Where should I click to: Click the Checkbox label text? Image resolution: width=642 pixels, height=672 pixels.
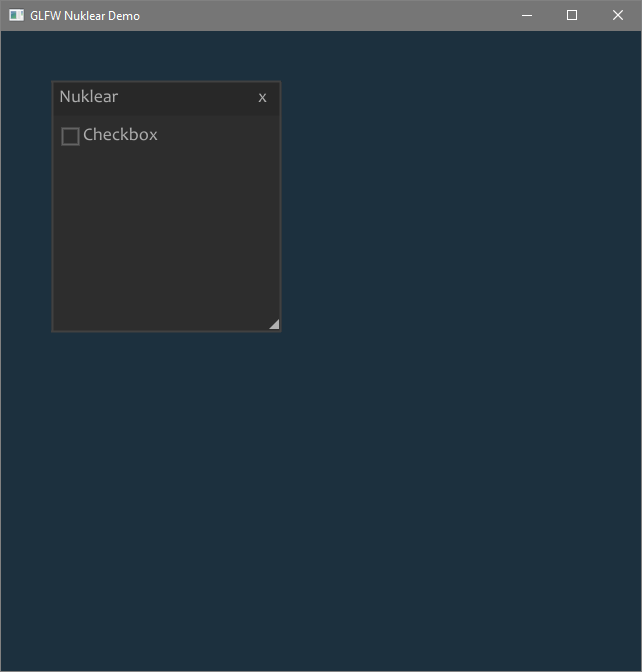tap(120, 135)
